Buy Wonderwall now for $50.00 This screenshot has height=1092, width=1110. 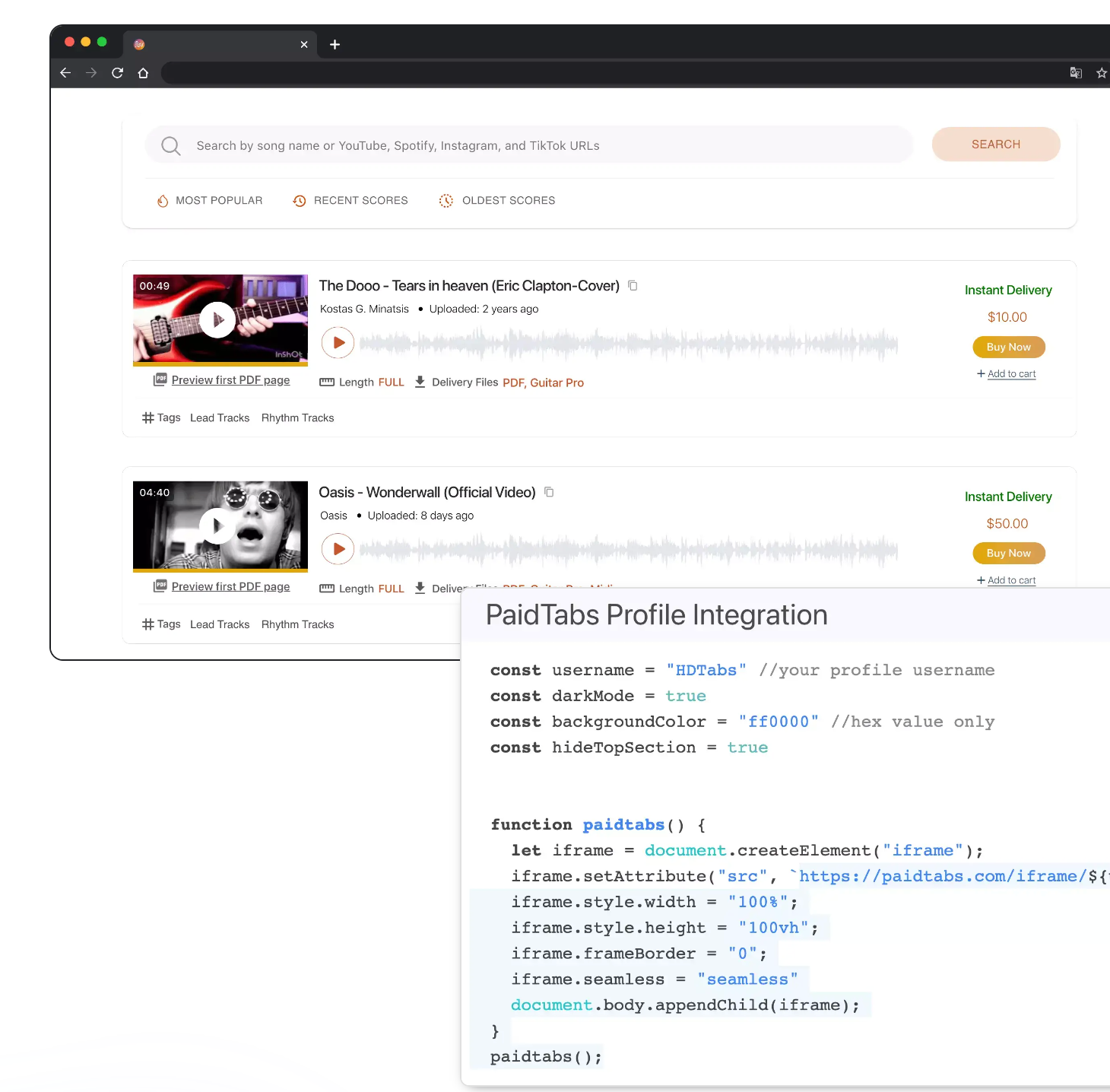[x=1009, y=553]
